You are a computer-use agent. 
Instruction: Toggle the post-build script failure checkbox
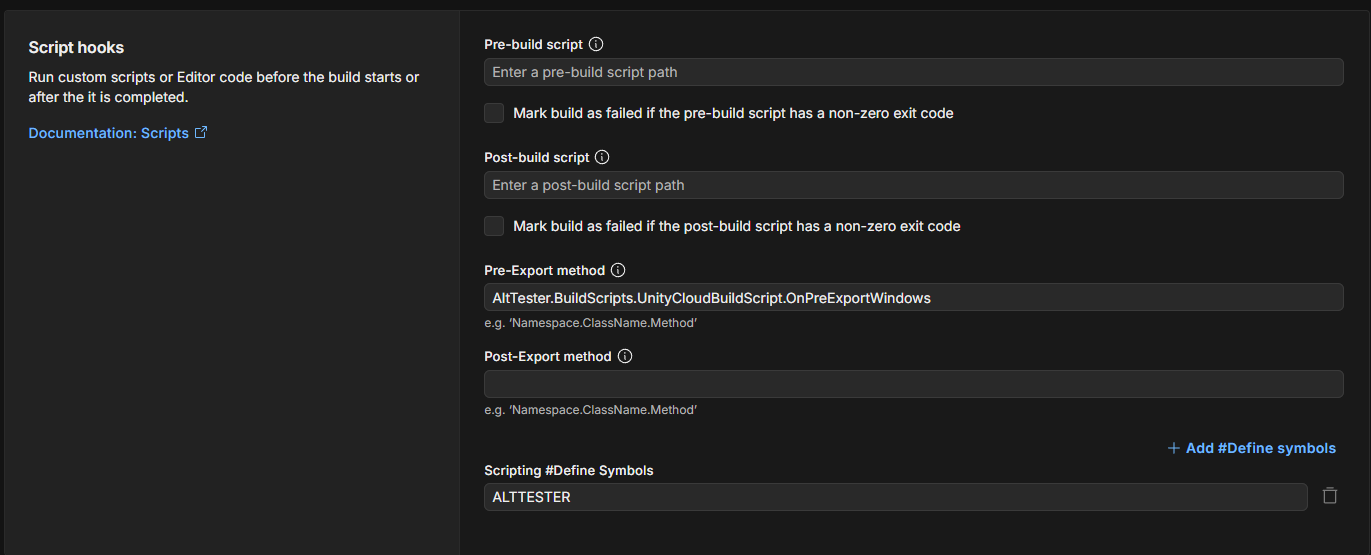click(494, 226)
